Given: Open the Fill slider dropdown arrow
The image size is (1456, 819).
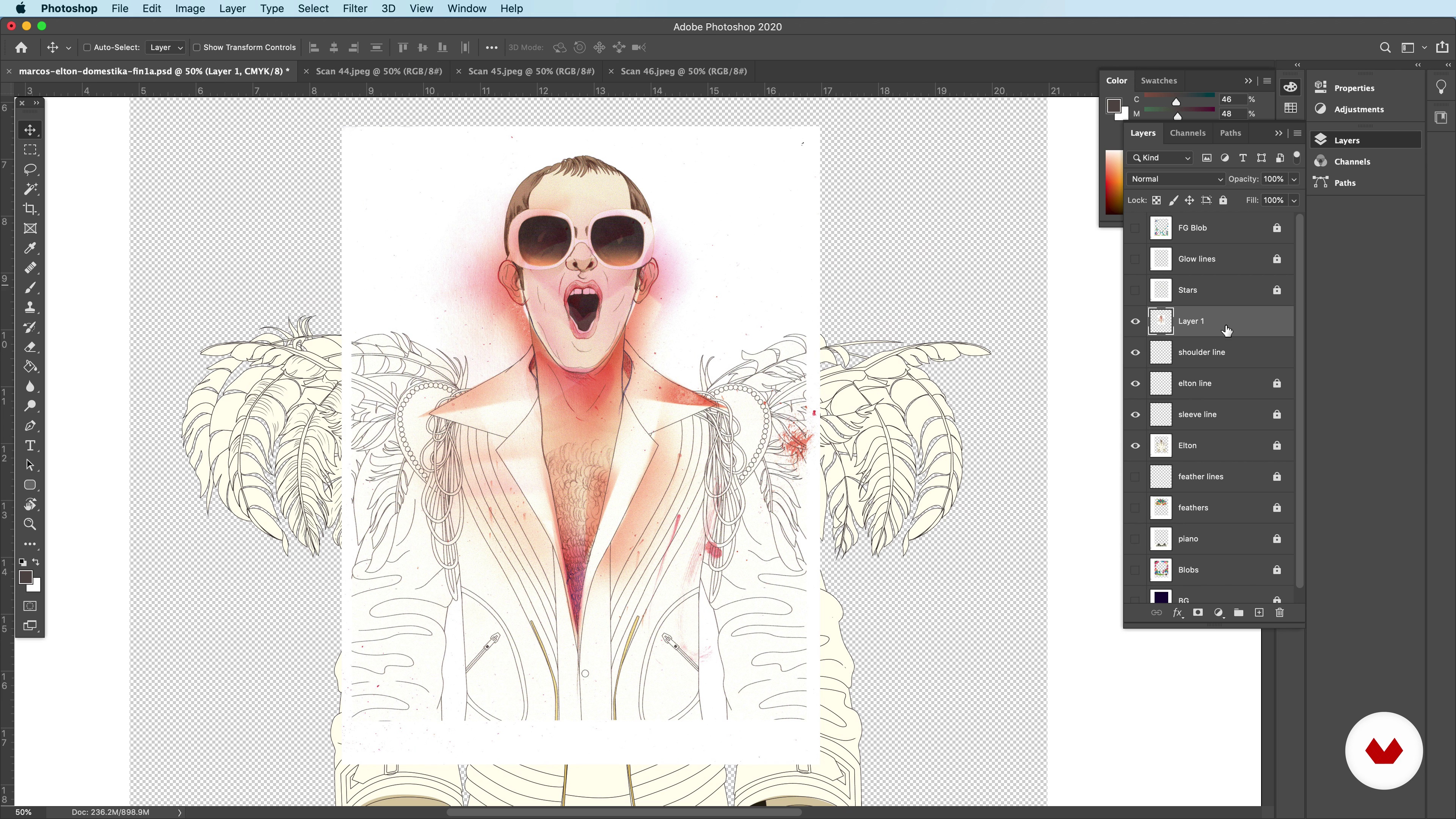Looking at the screenshot, I should click(1294, 201).
